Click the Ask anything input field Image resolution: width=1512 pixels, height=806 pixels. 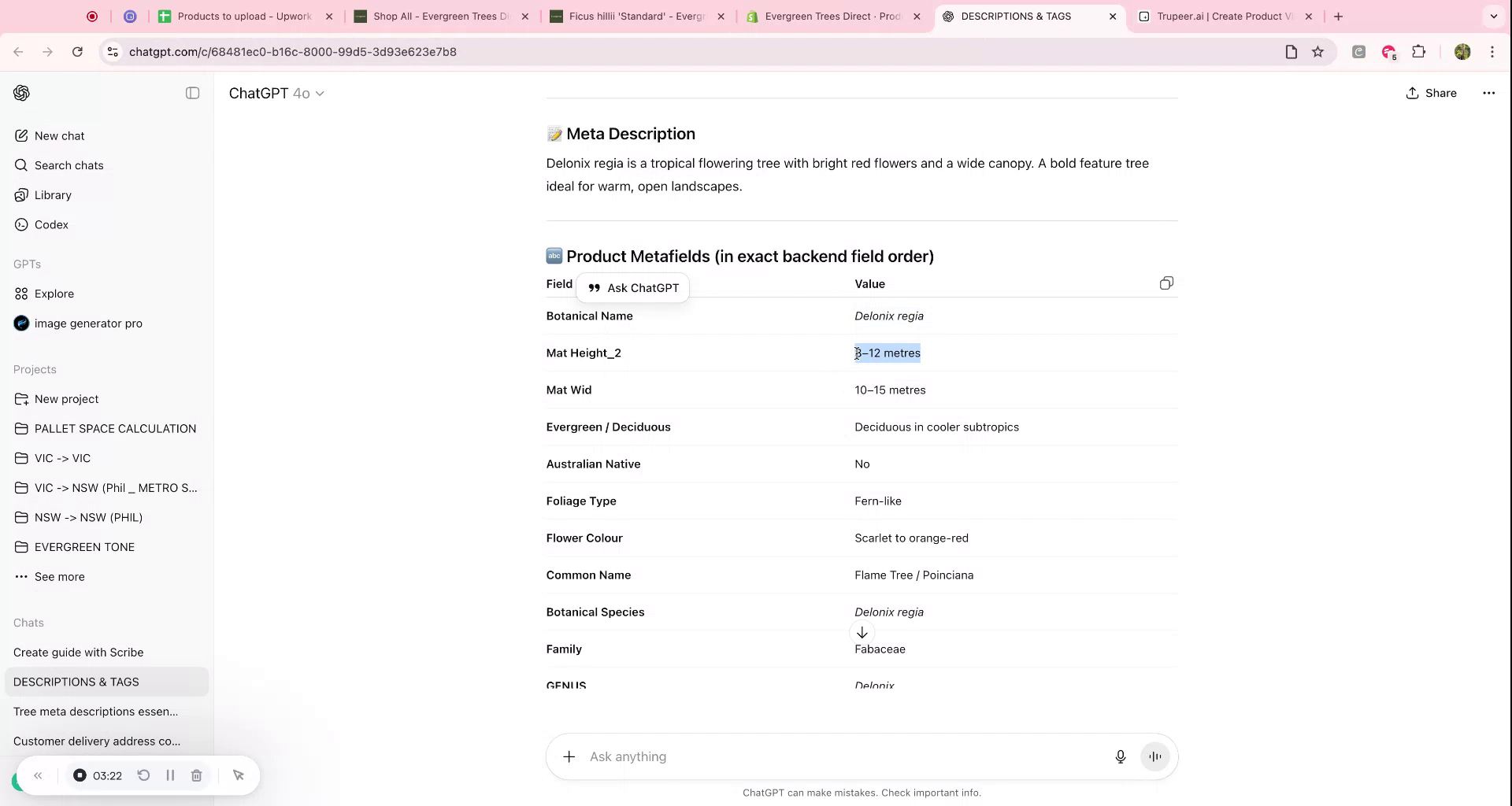[x=787, y=756]
